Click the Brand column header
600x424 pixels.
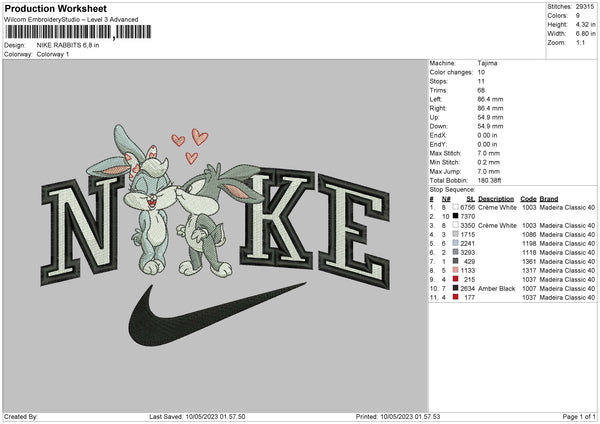coord(549,198)
